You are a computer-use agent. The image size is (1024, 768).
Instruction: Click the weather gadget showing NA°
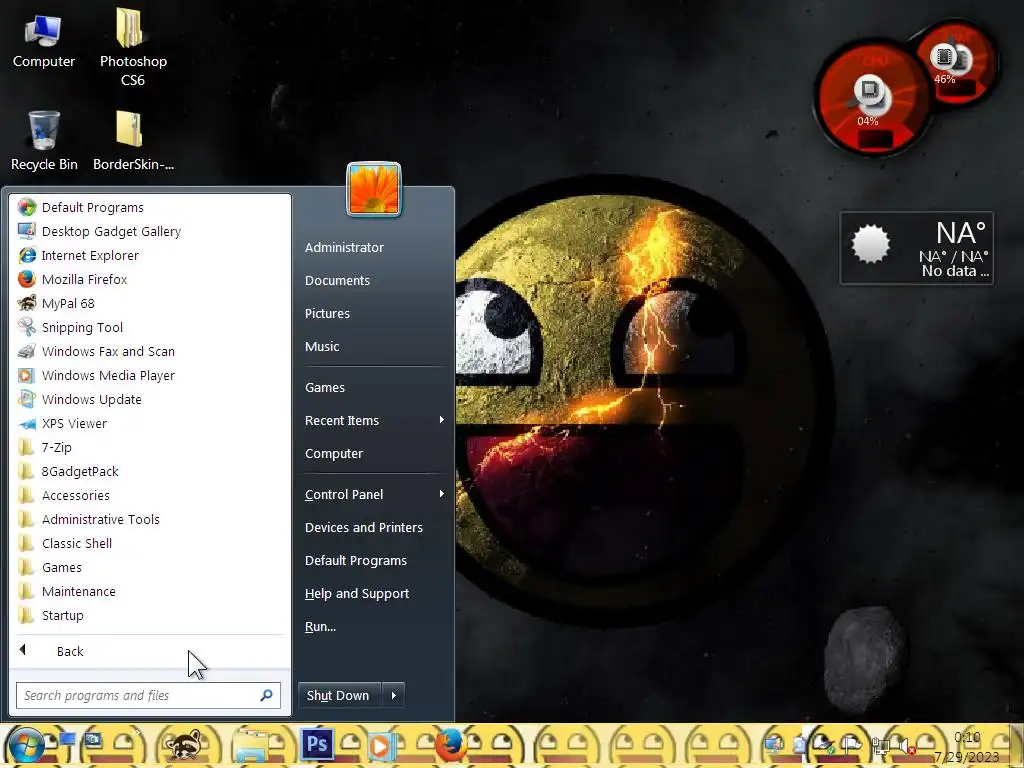pos(917,248)
